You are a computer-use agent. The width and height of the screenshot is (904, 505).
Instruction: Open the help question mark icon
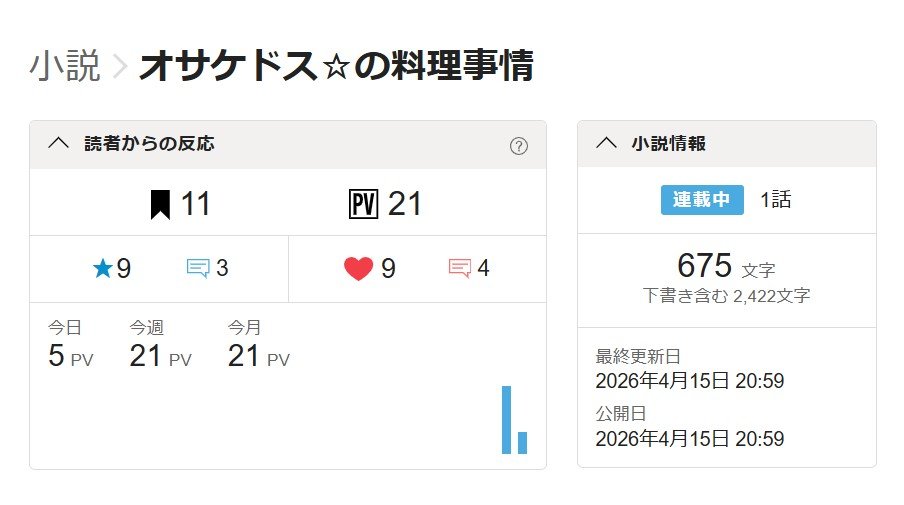tap(518, 146)
